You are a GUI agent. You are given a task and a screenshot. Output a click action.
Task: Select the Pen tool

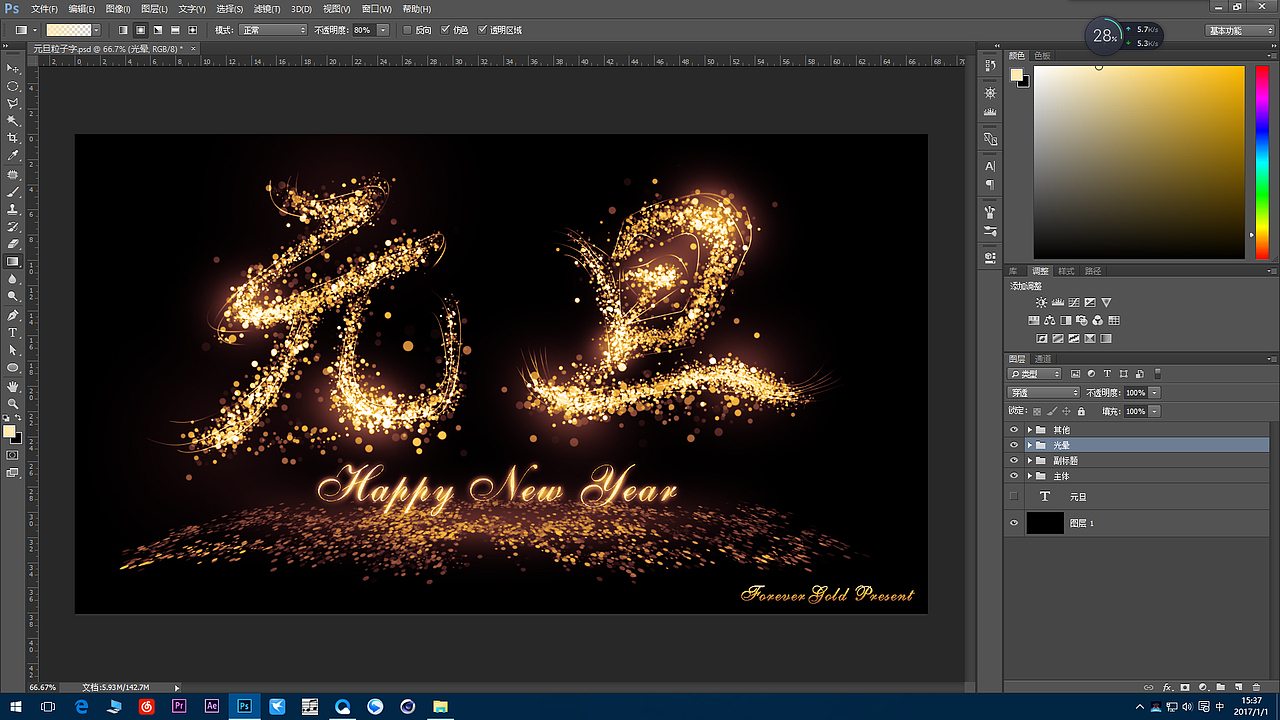tap(13, 315)
